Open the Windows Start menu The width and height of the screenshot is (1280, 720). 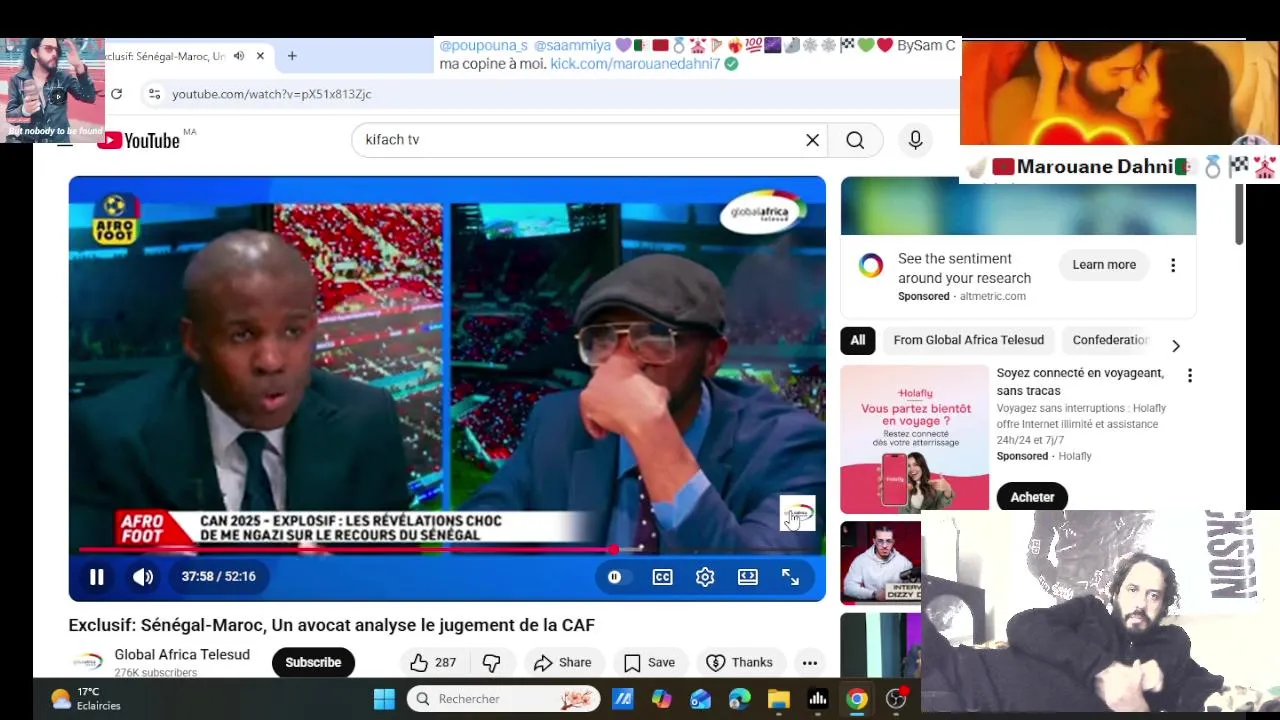384,699
